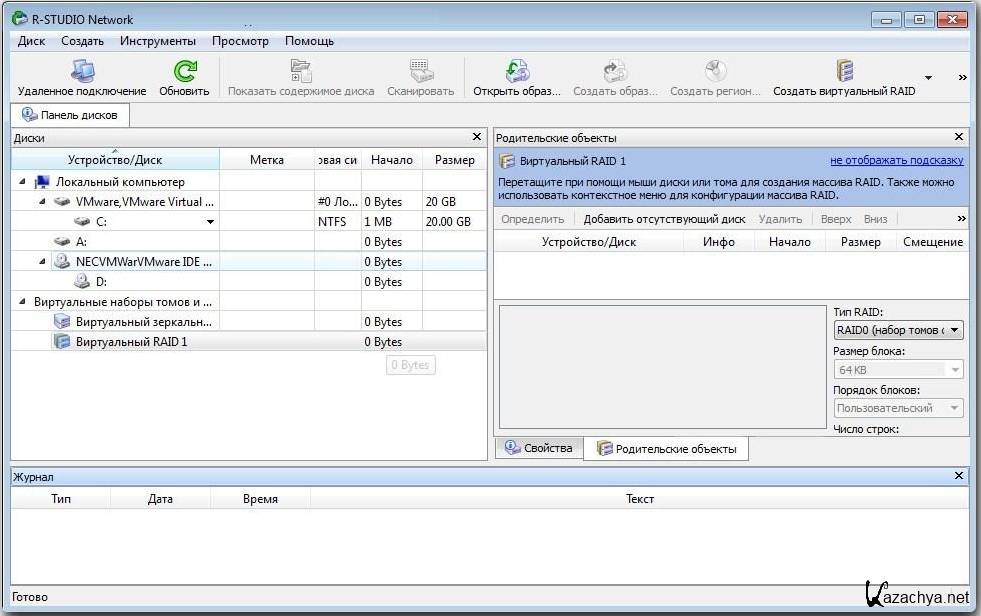Click the green Refresh (Обновить) icon
This screenshot has height=616, width=981.
click(184, 72)
